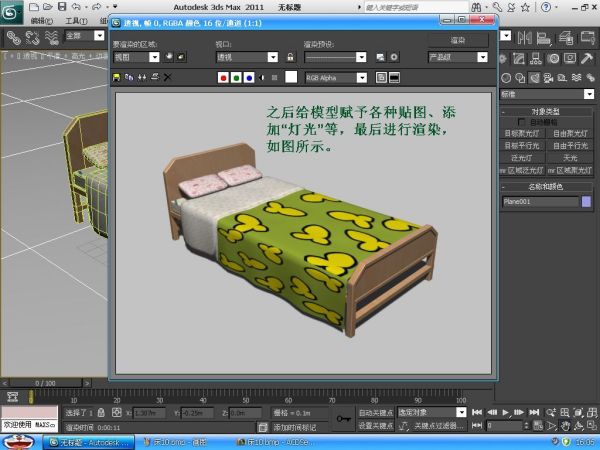Click the 目标聚光灯 target spot button
The height and width of the screenshot is (450, 600).
(x=522, y=134)
